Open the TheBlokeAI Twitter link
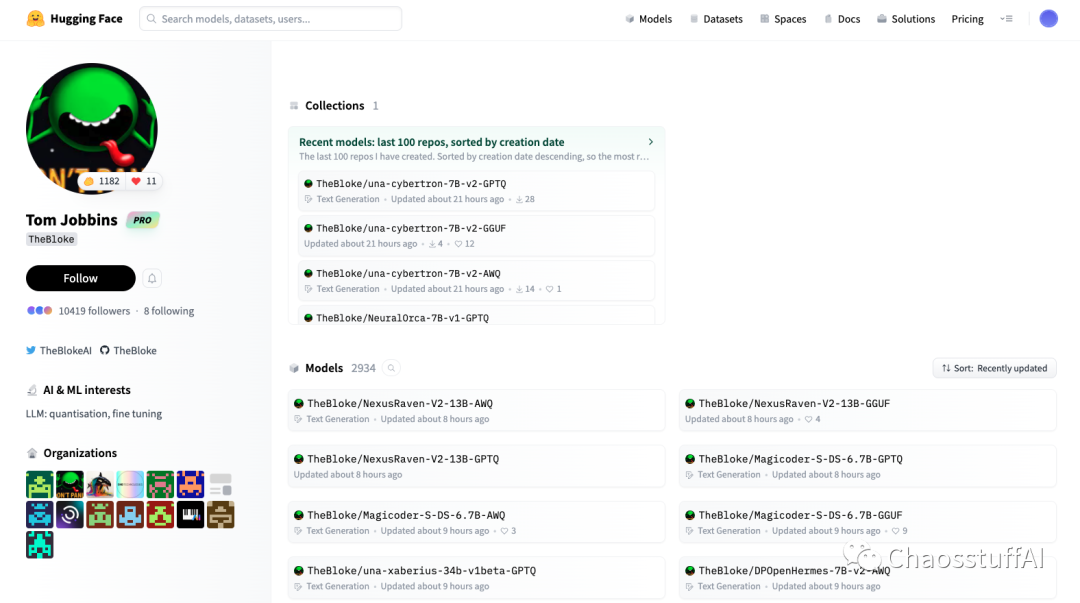The image size is (1080, 603). tap(59, 350)
